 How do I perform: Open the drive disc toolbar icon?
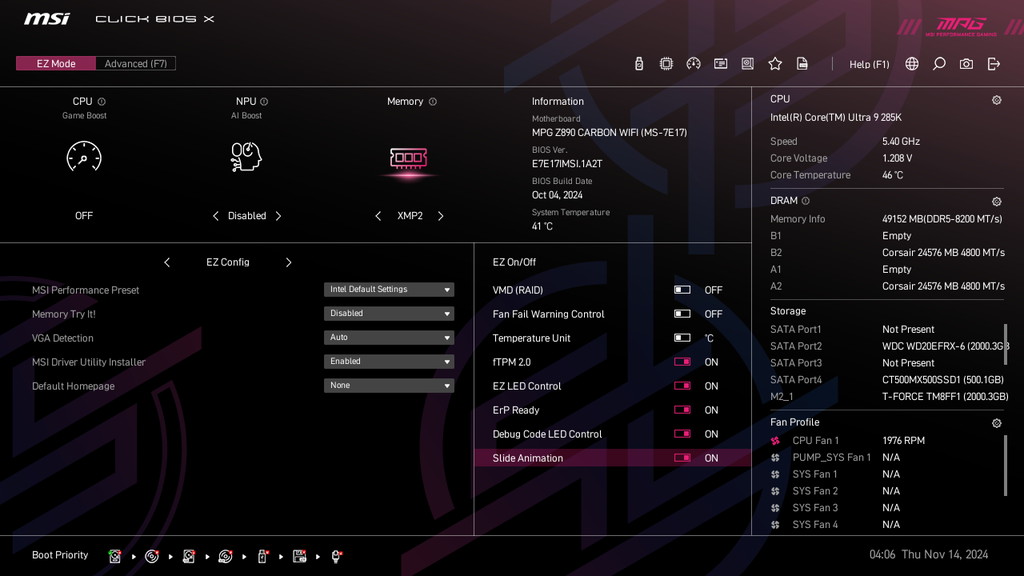748,63
